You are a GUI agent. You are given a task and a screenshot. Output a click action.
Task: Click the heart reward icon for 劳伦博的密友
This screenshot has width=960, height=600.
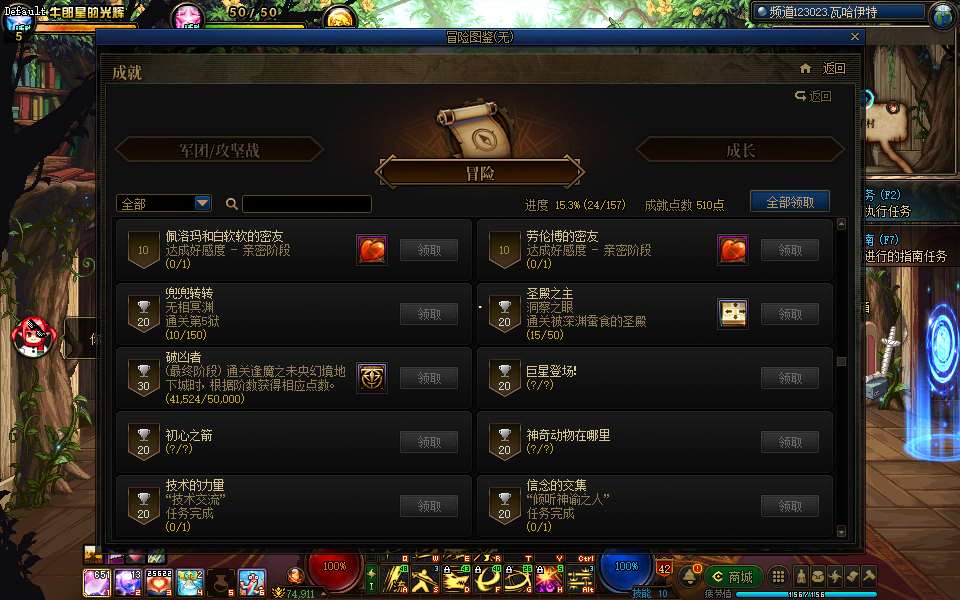coord(733,250)
